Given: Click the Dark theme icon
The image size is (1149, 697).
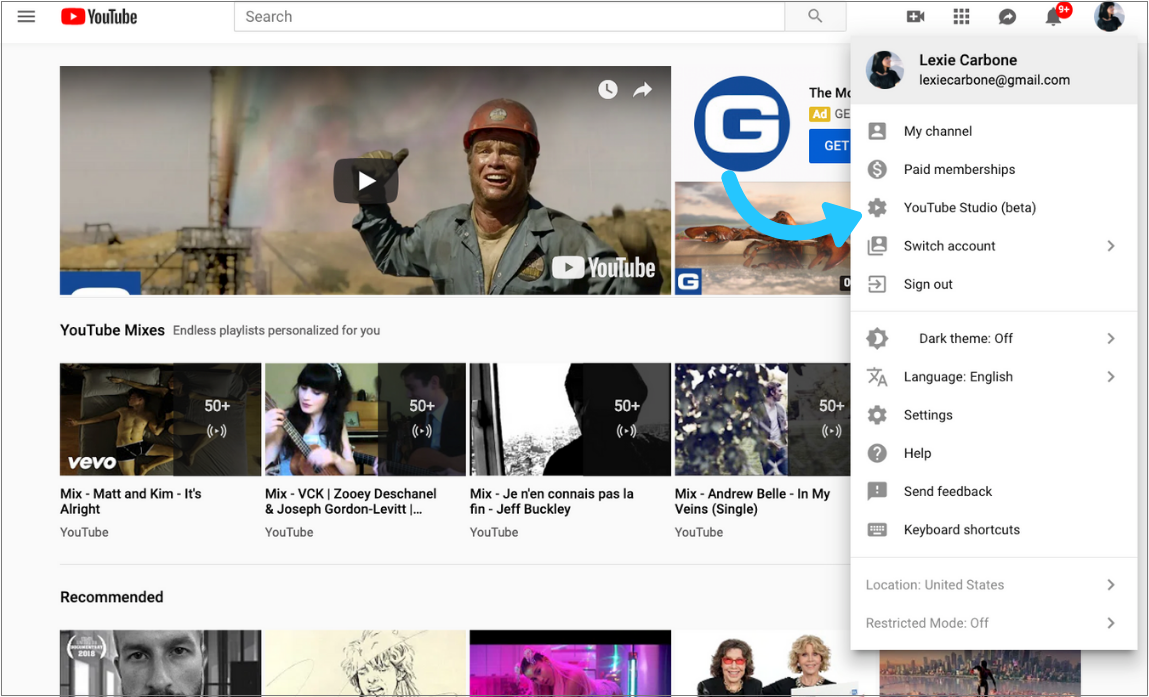Looking at the screenshot, I should click(x=877, y=338).
